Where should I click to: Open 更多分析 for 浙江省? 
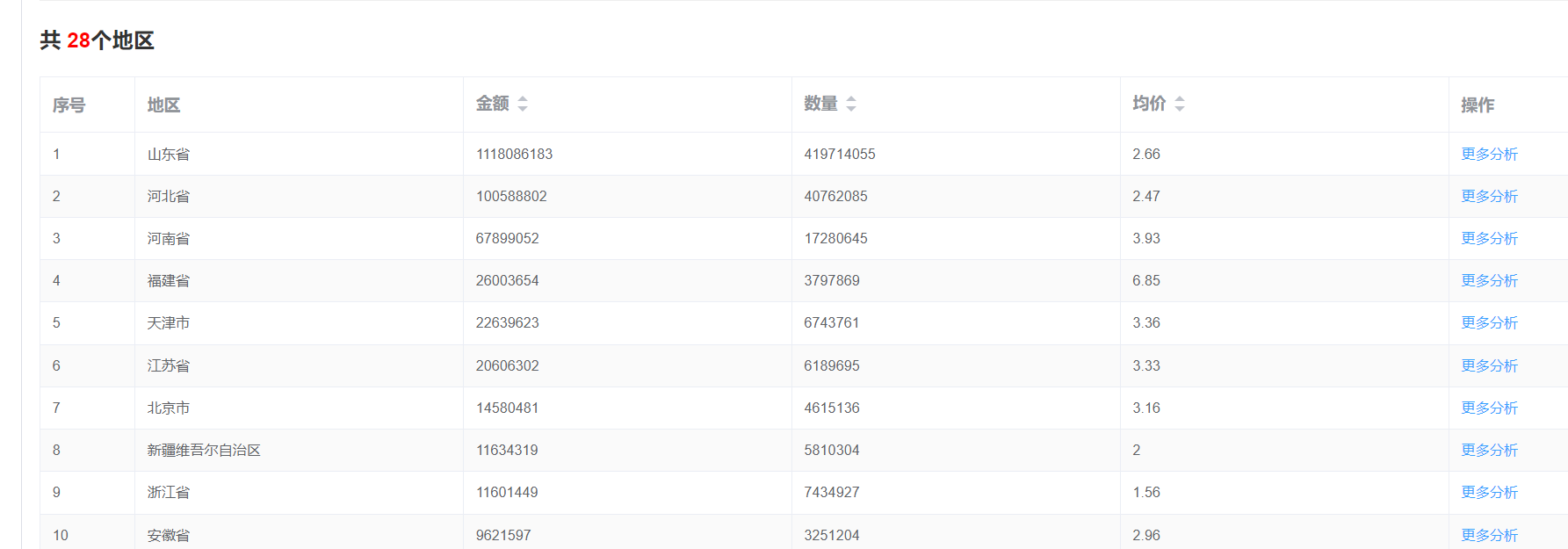point(1489,492)
